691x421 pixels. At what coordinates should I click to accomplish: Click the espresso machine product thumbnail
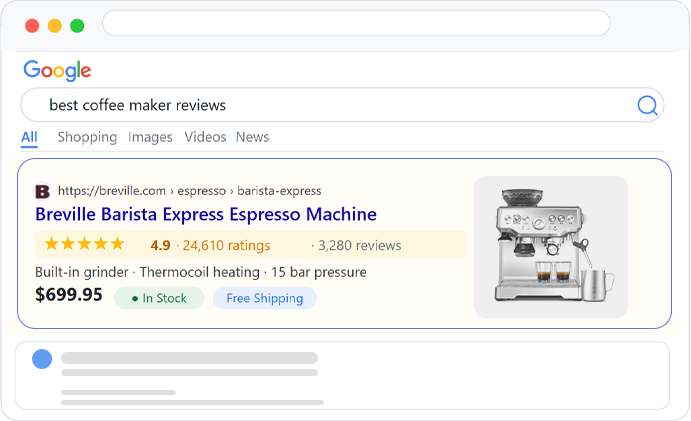pos(551,247)
